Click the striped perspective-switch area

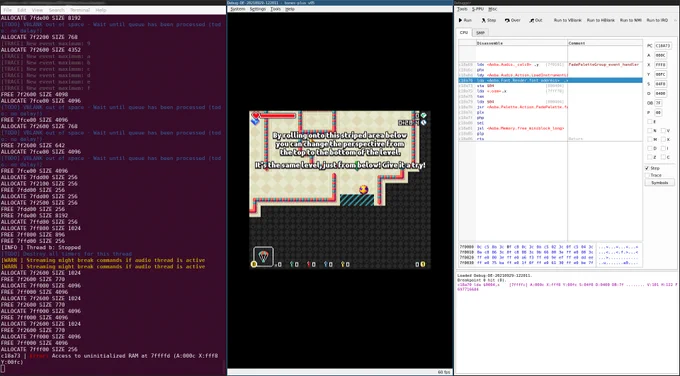[357, 200]
